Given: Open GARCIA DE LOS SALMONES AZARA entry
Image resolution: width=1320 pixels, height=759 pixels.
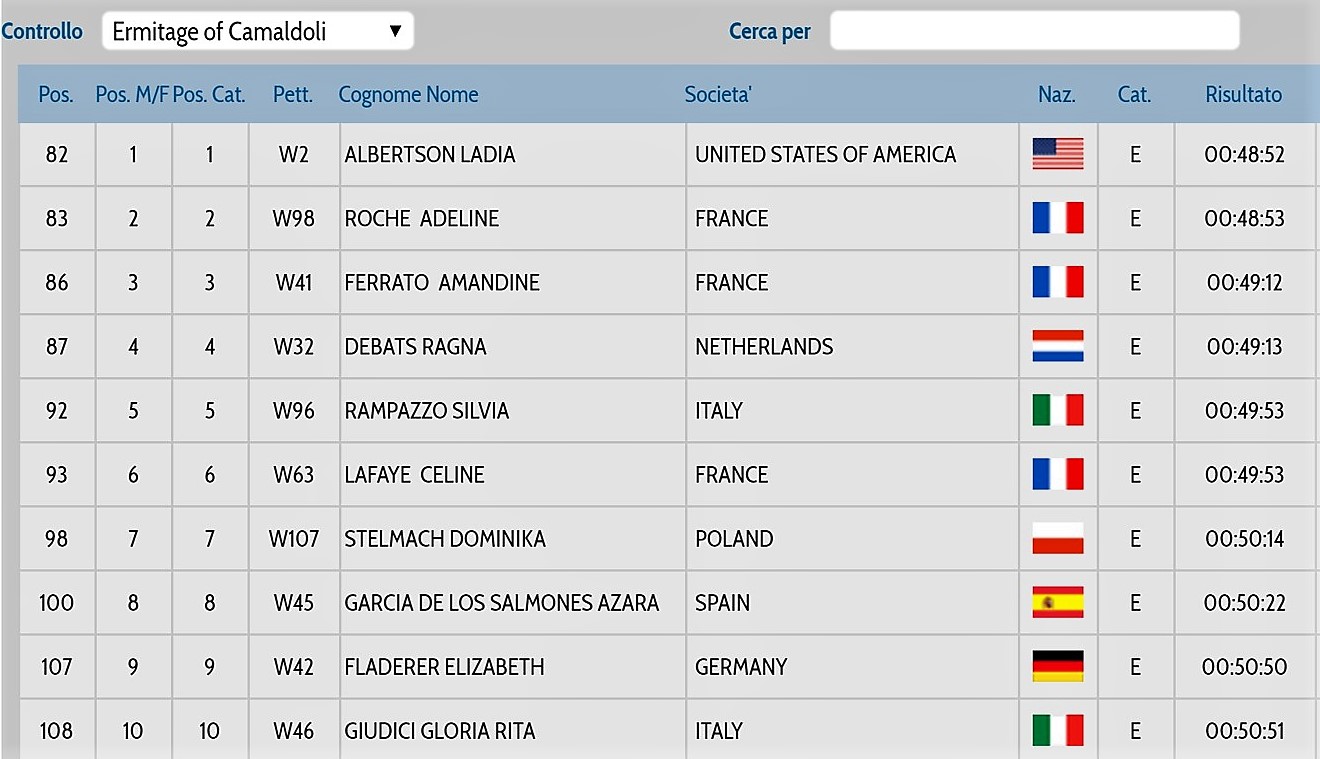Looking at the screenshot, I should [x=502, y=603].
